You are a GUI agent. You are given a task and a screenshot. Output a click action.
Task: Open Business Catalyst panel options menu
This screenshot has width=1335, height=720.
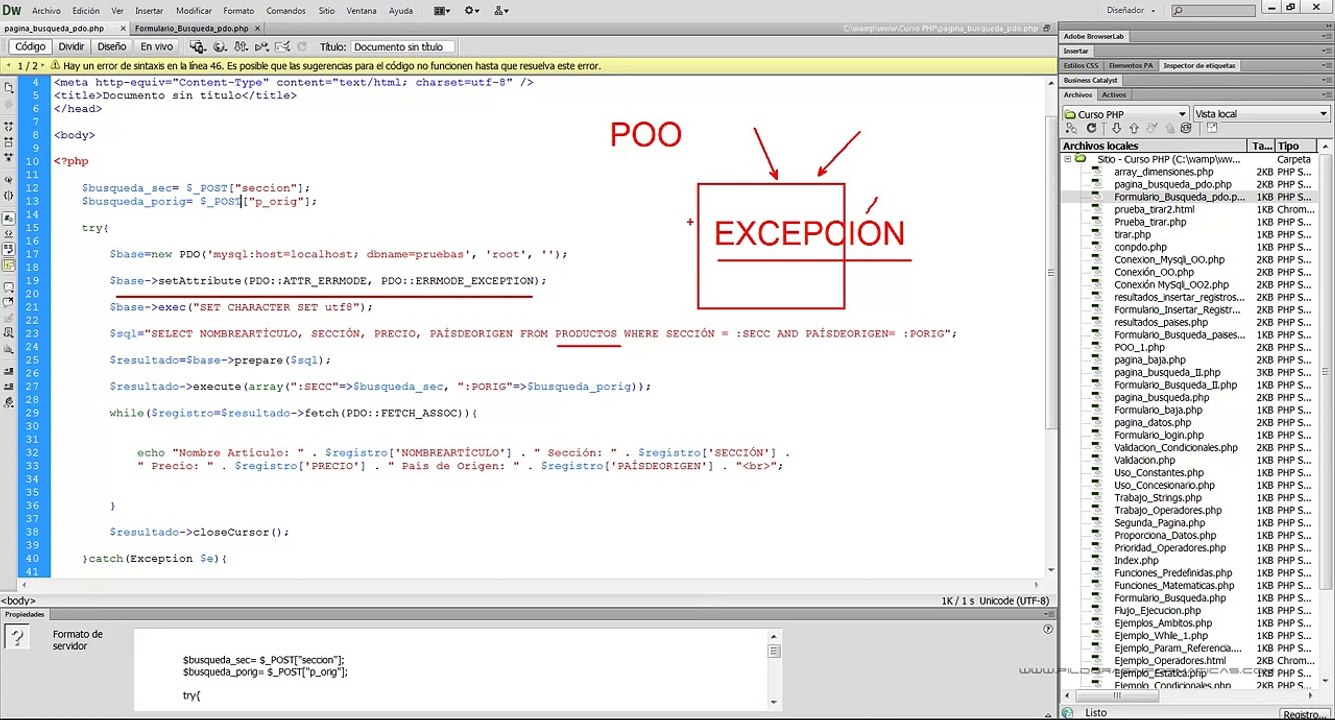coord(1326,80)
